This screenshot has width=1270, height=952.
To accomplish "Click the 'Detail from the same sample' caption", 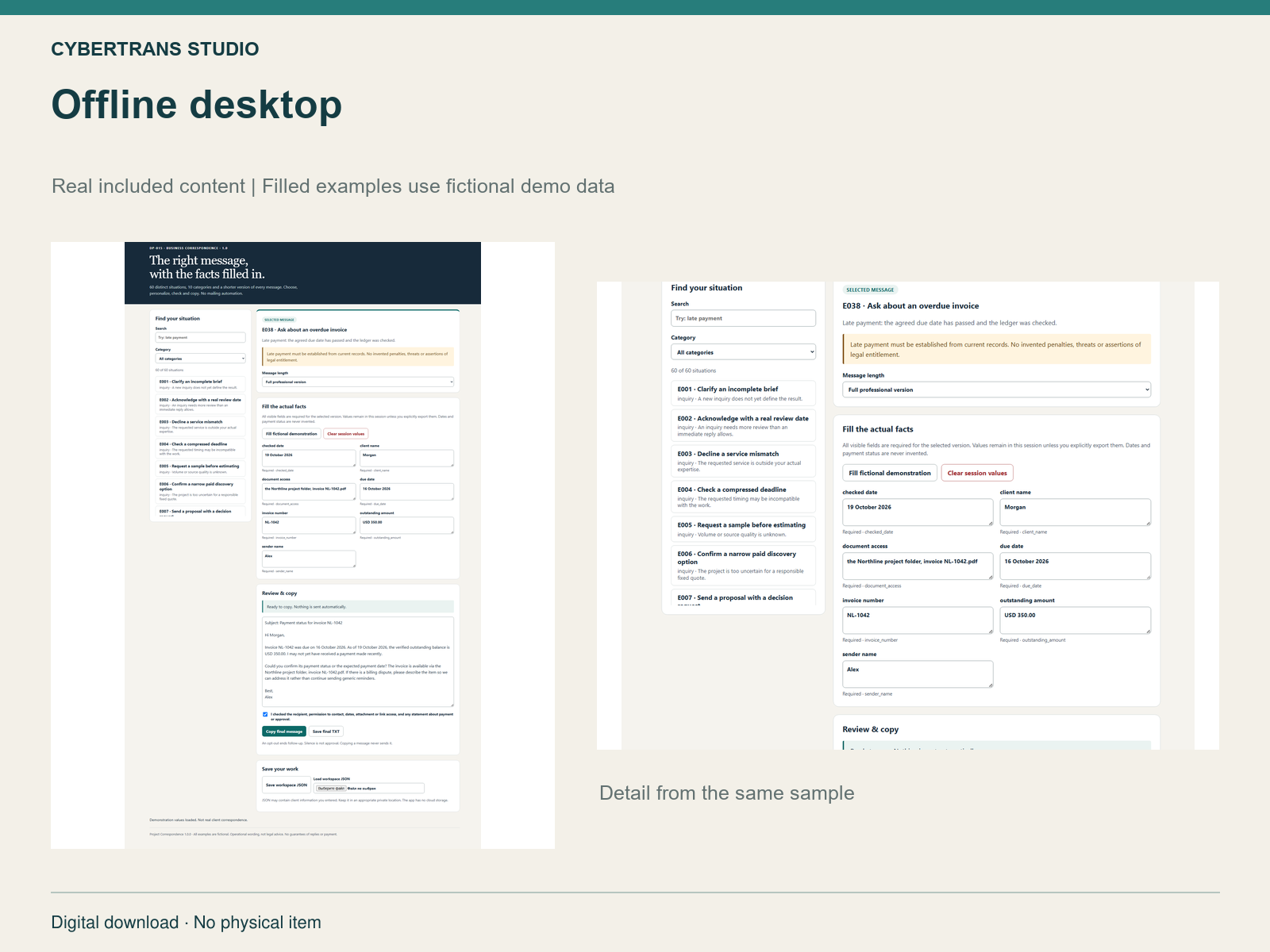I will point(727,793).
